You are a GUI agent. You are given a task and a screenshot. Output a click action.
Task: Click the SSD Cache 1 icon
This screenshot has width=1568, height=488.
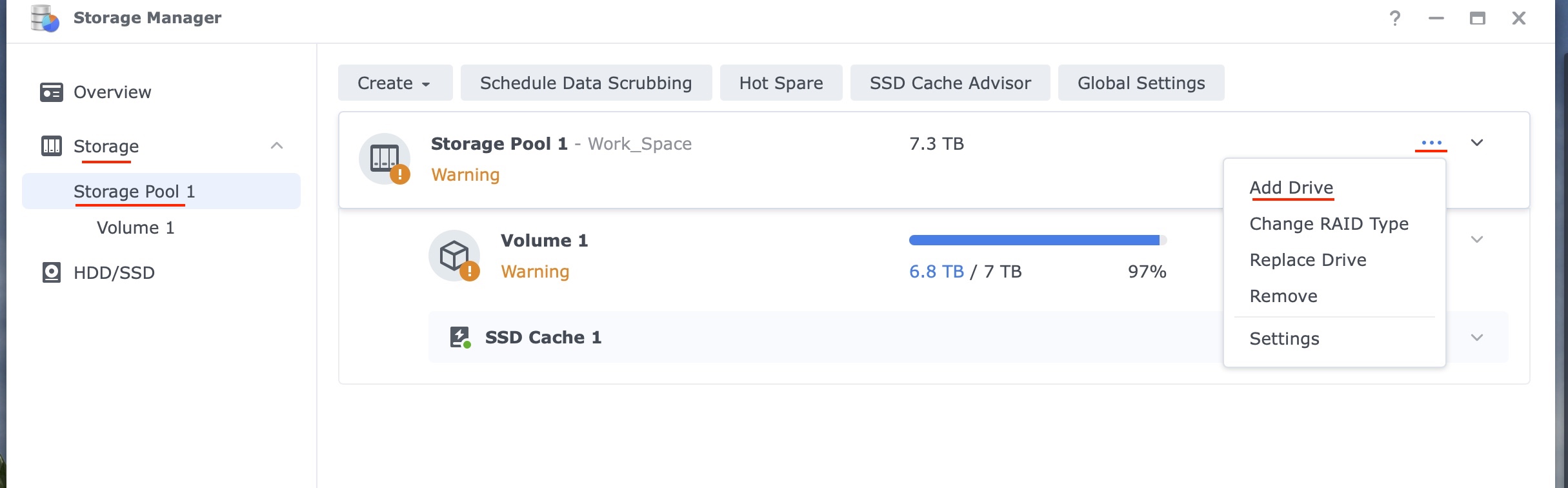click(459, 337)
